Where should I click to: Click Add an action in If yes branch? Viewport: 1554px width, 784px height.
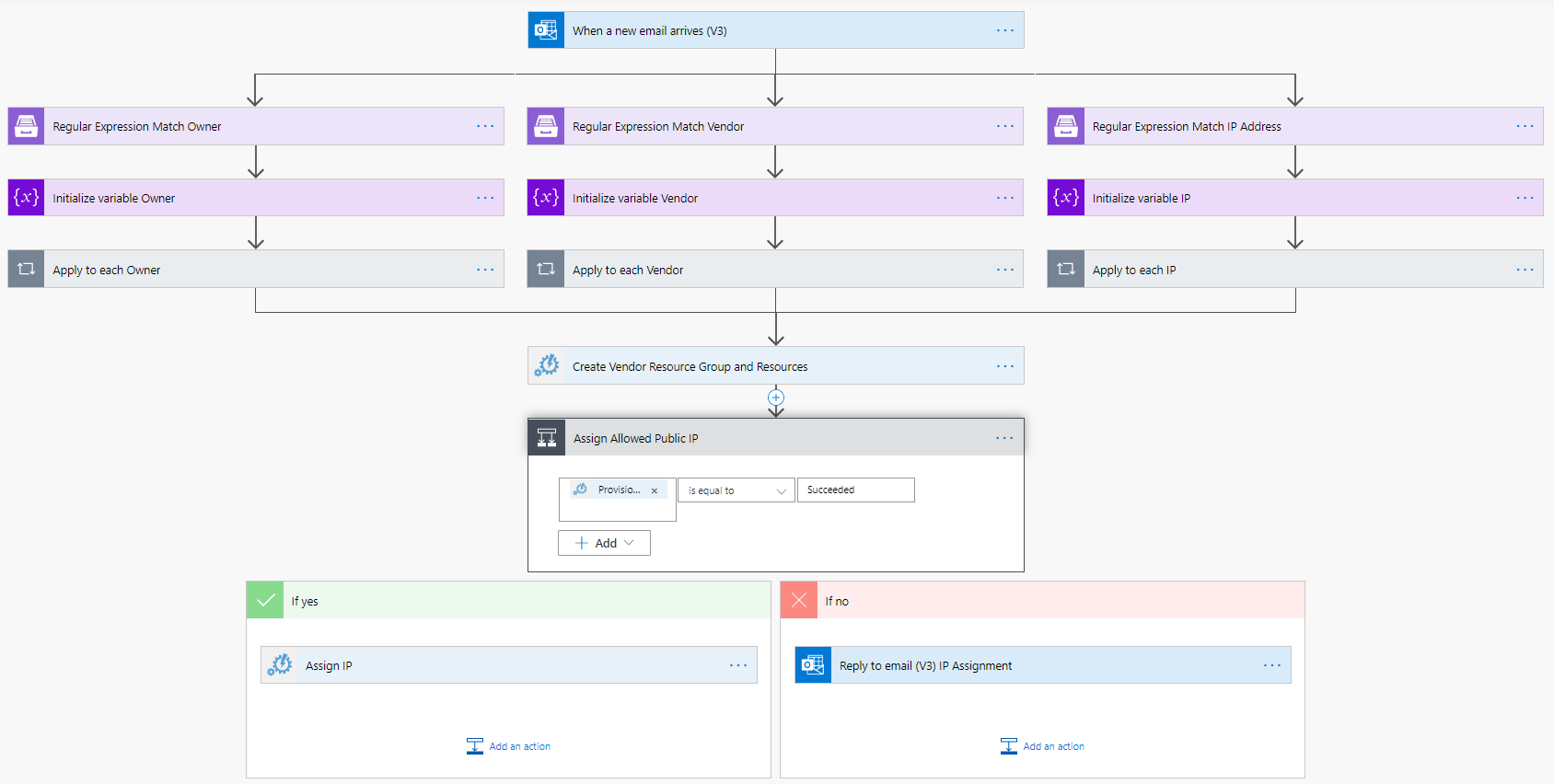click(509, 746)
